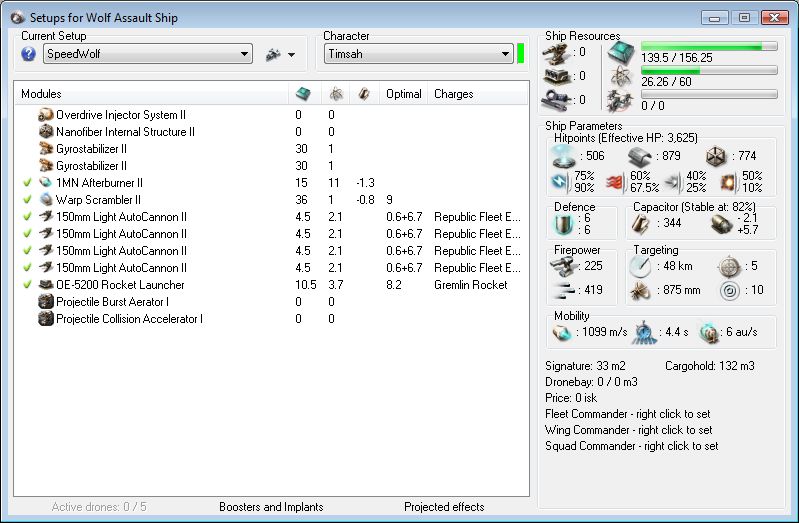Click the powergrid usage progress bar
This screenshot has width=799, height=523.
coord(709,70)
